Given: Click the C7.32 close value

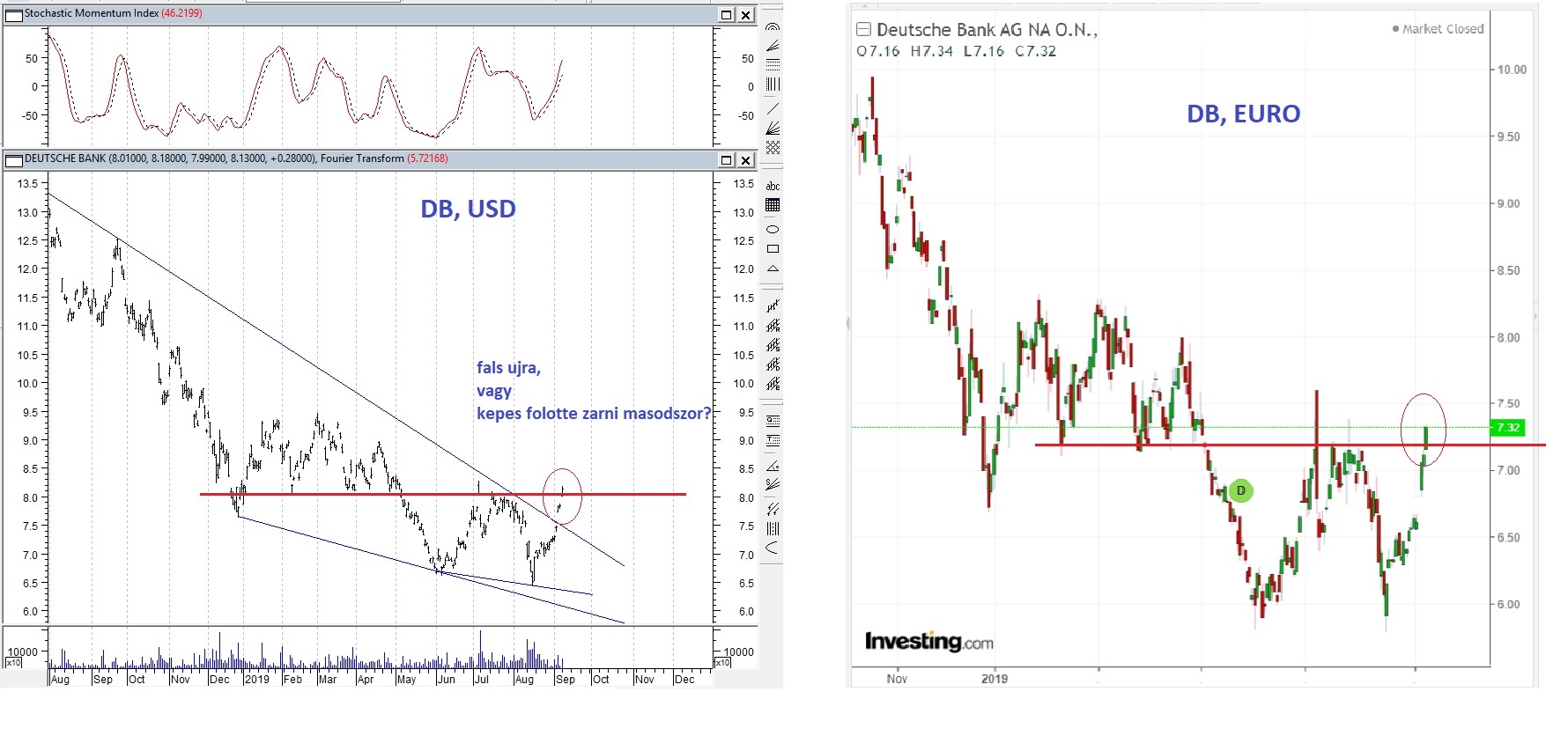Looking at the screenshot, I should point(1035,51).
